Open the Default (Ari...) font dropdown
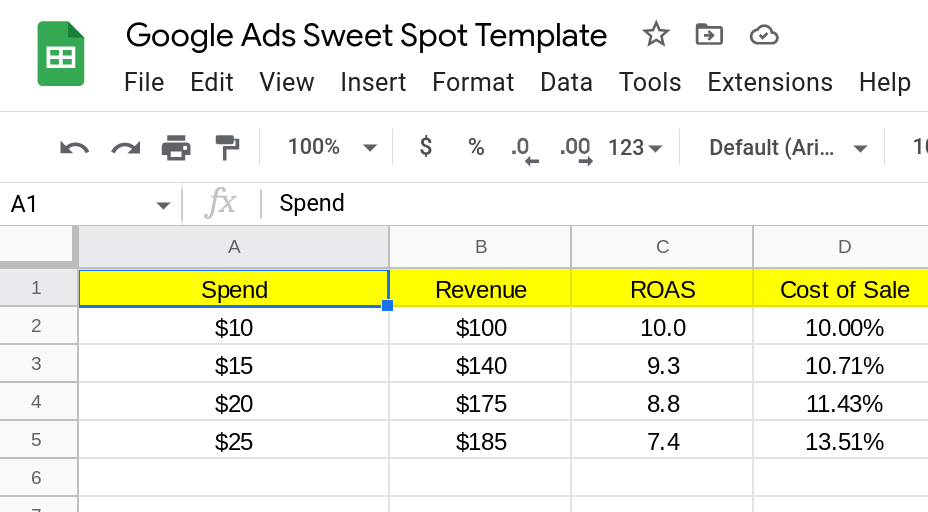The image size is (928, 512). click(x=788, y=147)
